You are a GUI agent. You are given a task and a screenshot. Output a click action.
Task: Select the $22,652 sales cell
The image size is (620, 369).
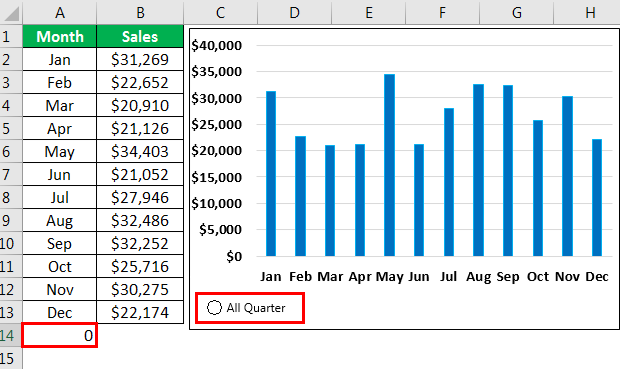140,82
